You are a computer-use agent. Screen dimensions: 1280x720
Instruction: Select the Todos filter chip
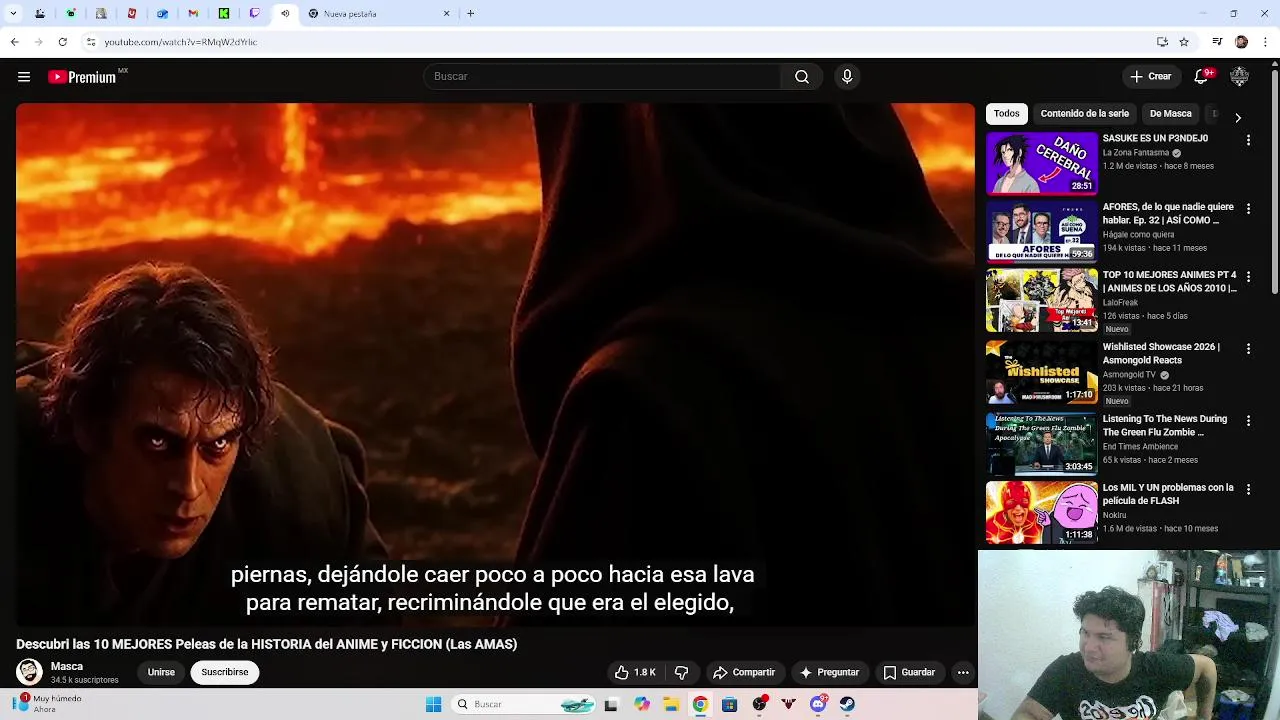pyautogui.click(x=1007, y=114)
